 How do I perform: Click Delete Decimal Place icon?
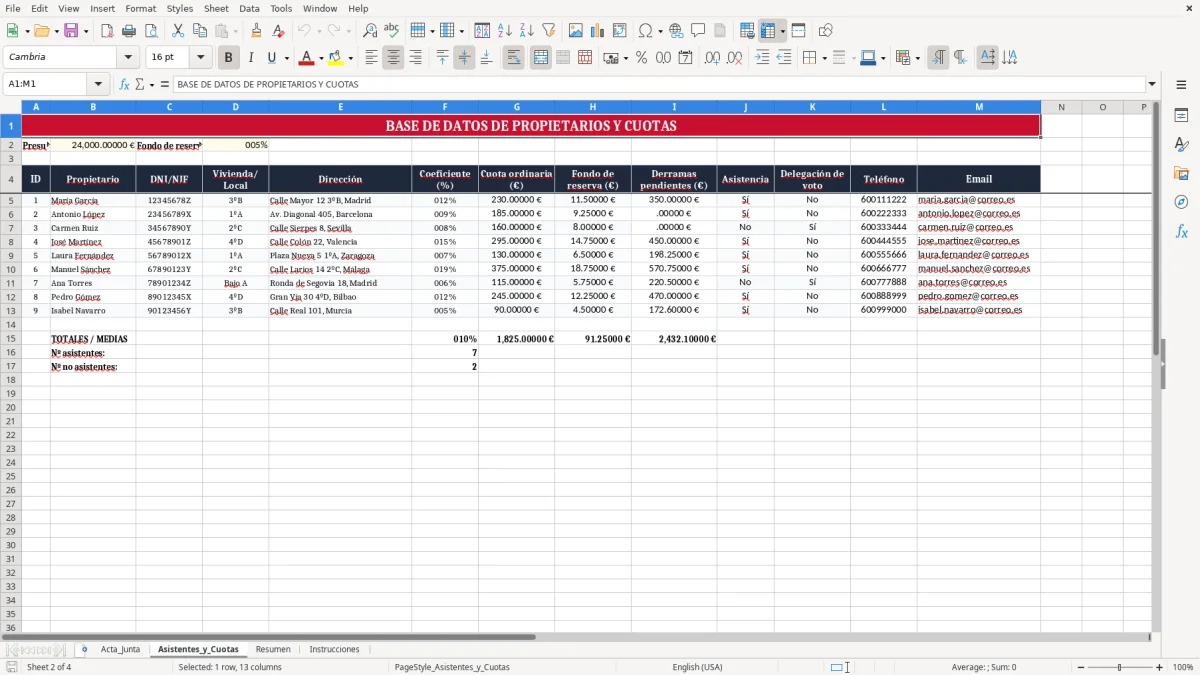(735, 58)
